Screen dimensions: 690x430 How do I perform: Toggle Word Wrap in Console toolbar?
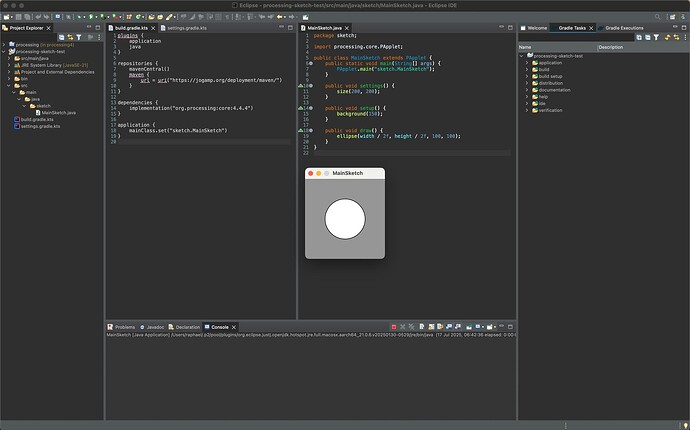(440, 327)
